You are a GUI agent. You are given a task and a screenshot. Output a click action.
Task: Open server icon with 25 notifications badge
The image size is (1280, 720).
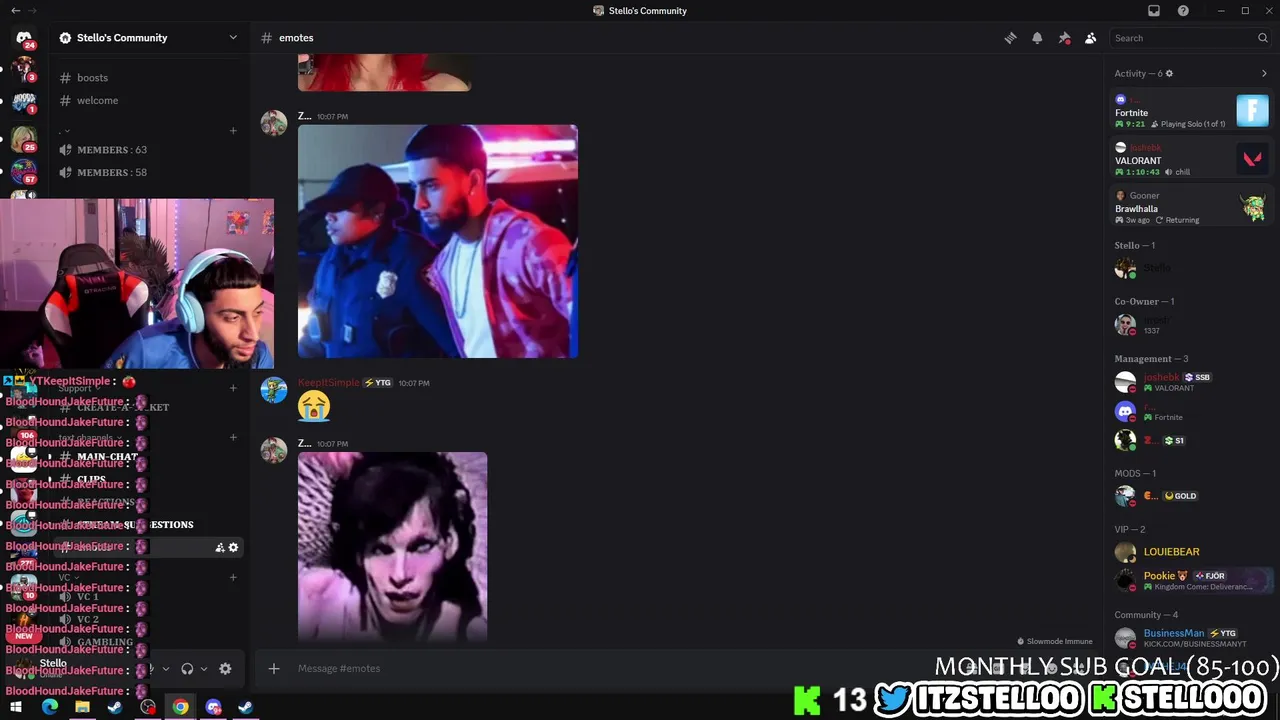pyautogui.click(x=24, y=139)
